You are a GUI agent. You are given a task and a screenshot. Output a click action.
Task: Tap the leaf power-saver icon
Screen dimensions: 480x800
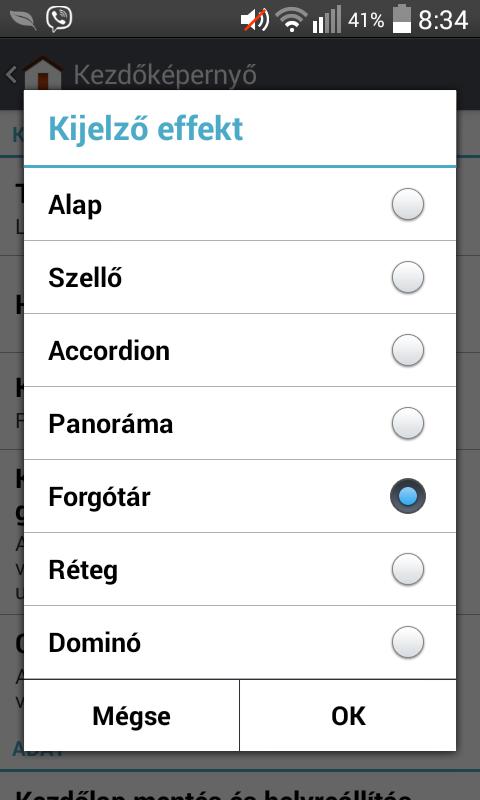click(x=23, y=20)
